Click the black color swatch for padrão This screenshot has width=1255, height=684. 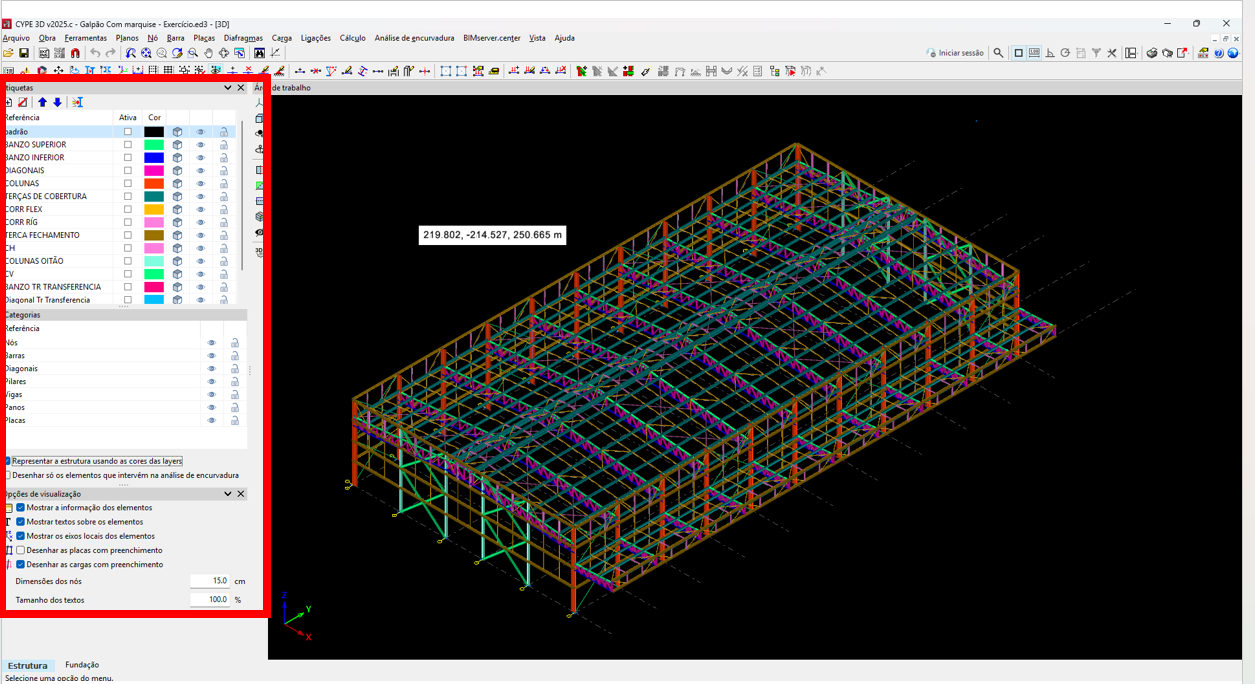(x=154, y=132)
